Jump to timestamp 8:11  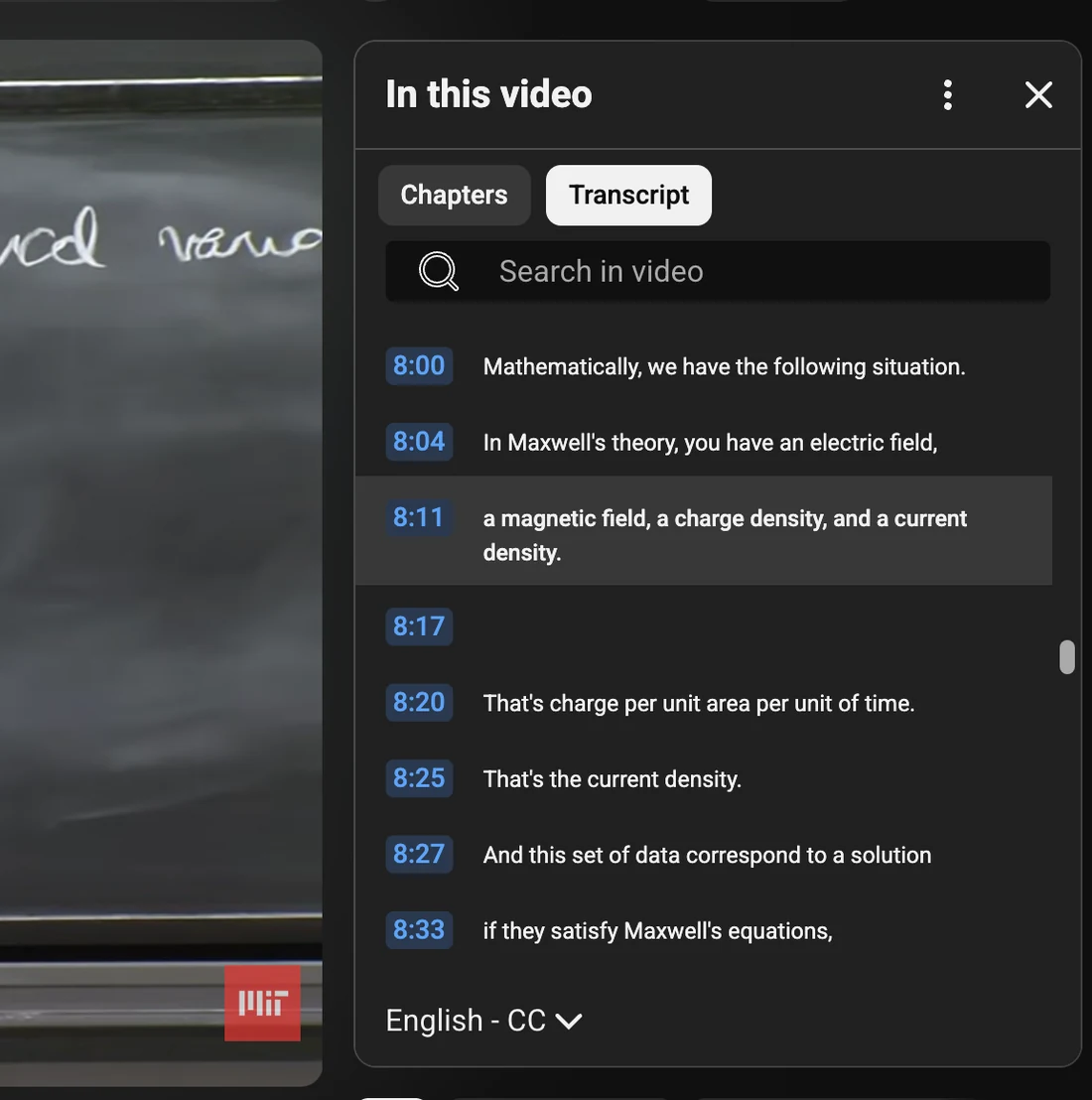pos(419,517)
